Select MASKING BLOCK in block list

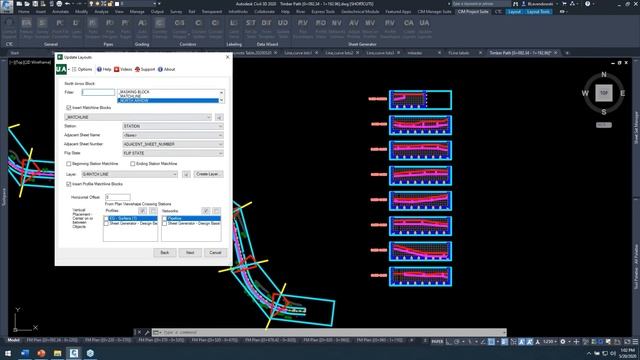tap(168, 92)
